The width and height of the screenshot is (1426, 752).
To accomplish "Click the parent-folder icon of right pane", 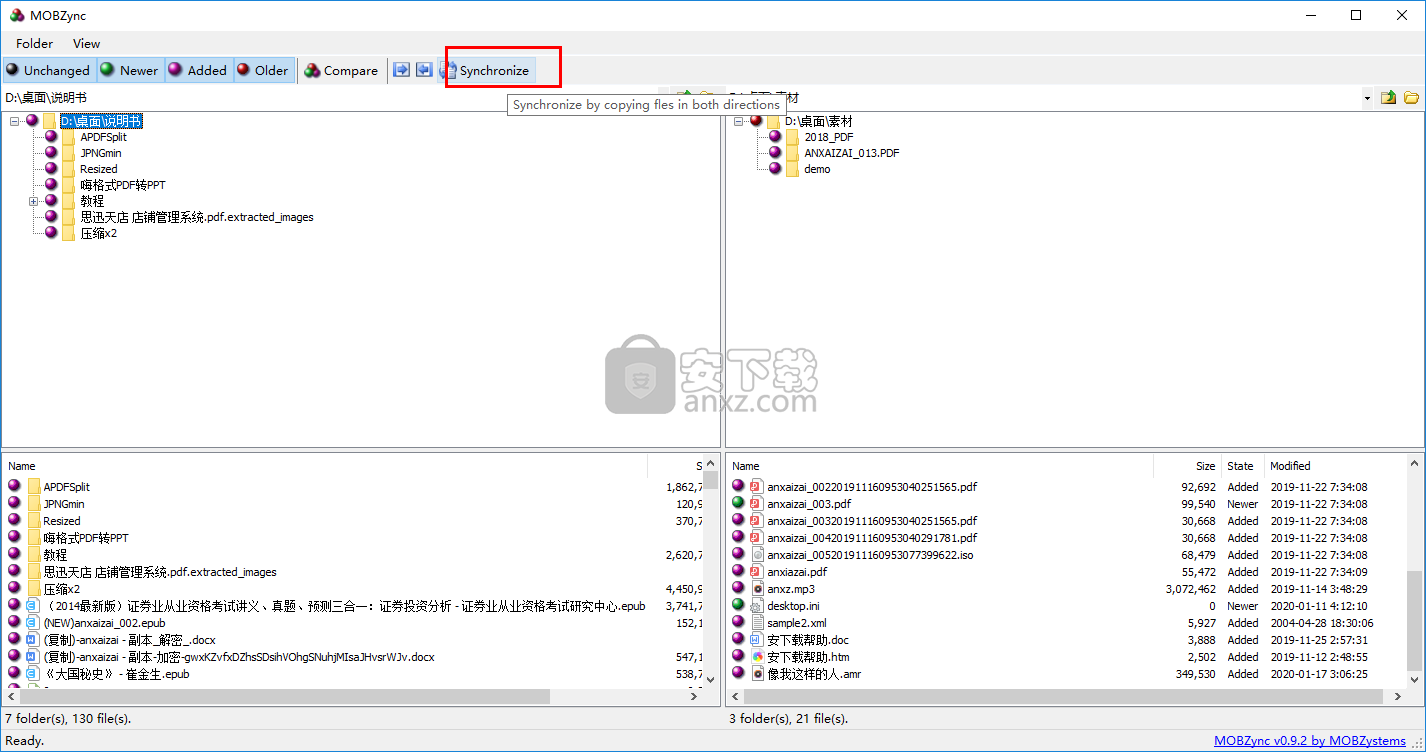I will tap(1388, 98).
